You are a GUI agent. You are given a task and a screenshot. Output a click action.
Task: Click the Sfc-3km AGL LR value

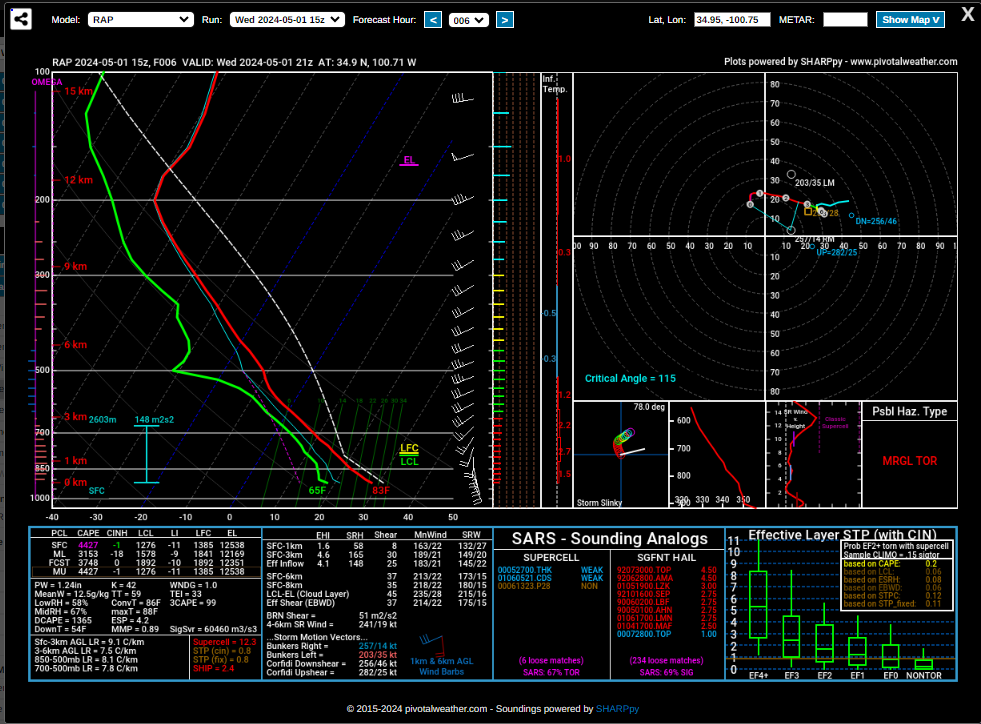tap(89, 642)
